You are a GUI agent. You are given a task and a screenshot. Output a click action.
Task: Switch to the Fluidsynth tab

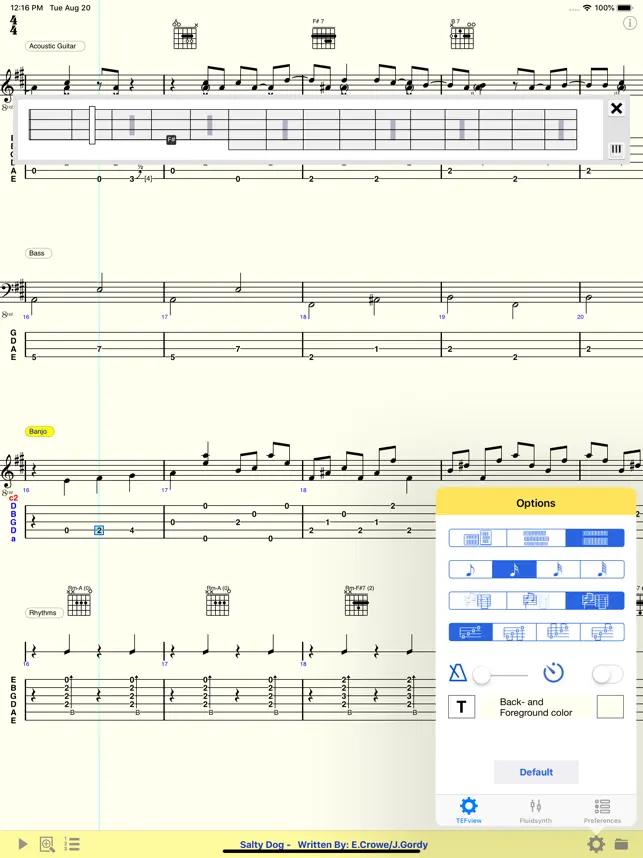coord(535,810)
